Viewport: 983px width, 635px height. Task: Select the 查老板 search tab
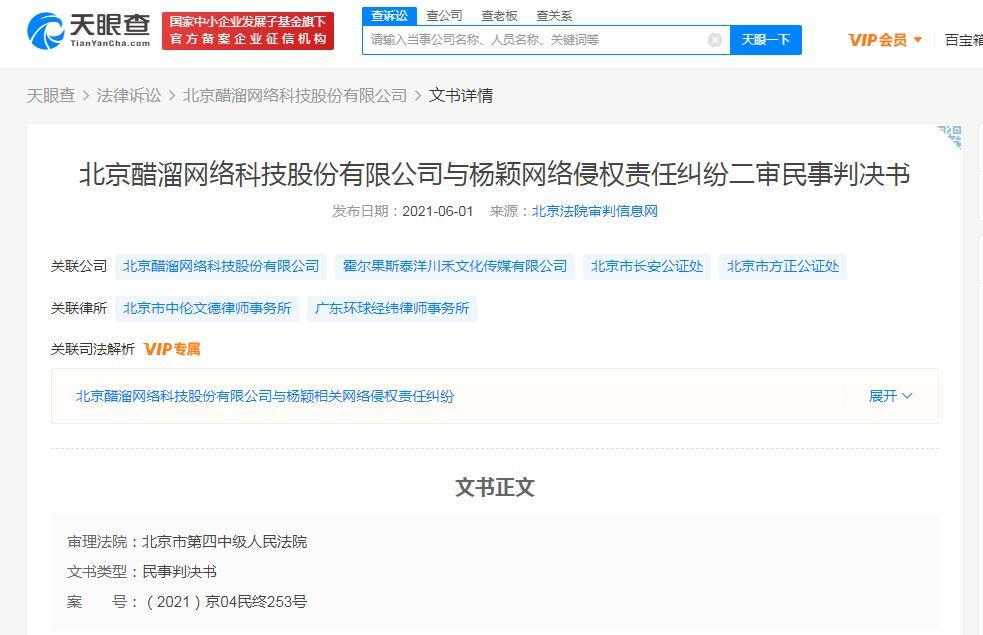click(499, 16)
